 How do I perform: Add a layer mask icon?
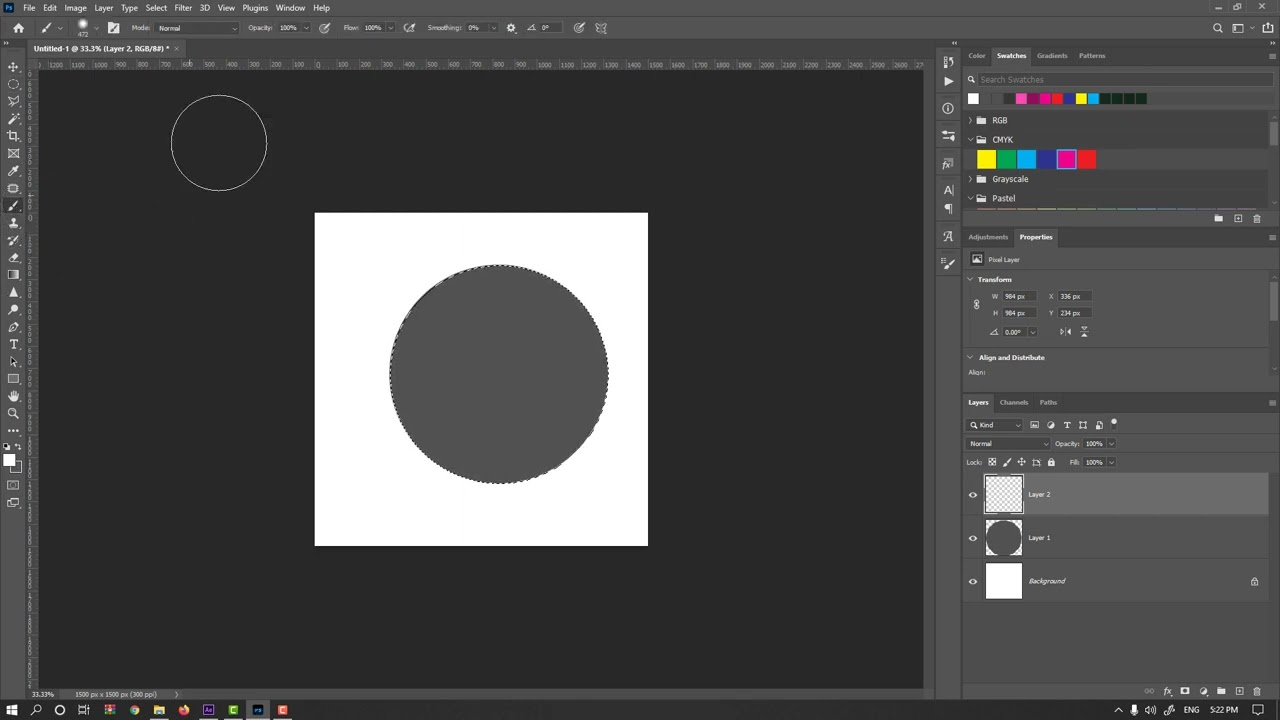1185,691
